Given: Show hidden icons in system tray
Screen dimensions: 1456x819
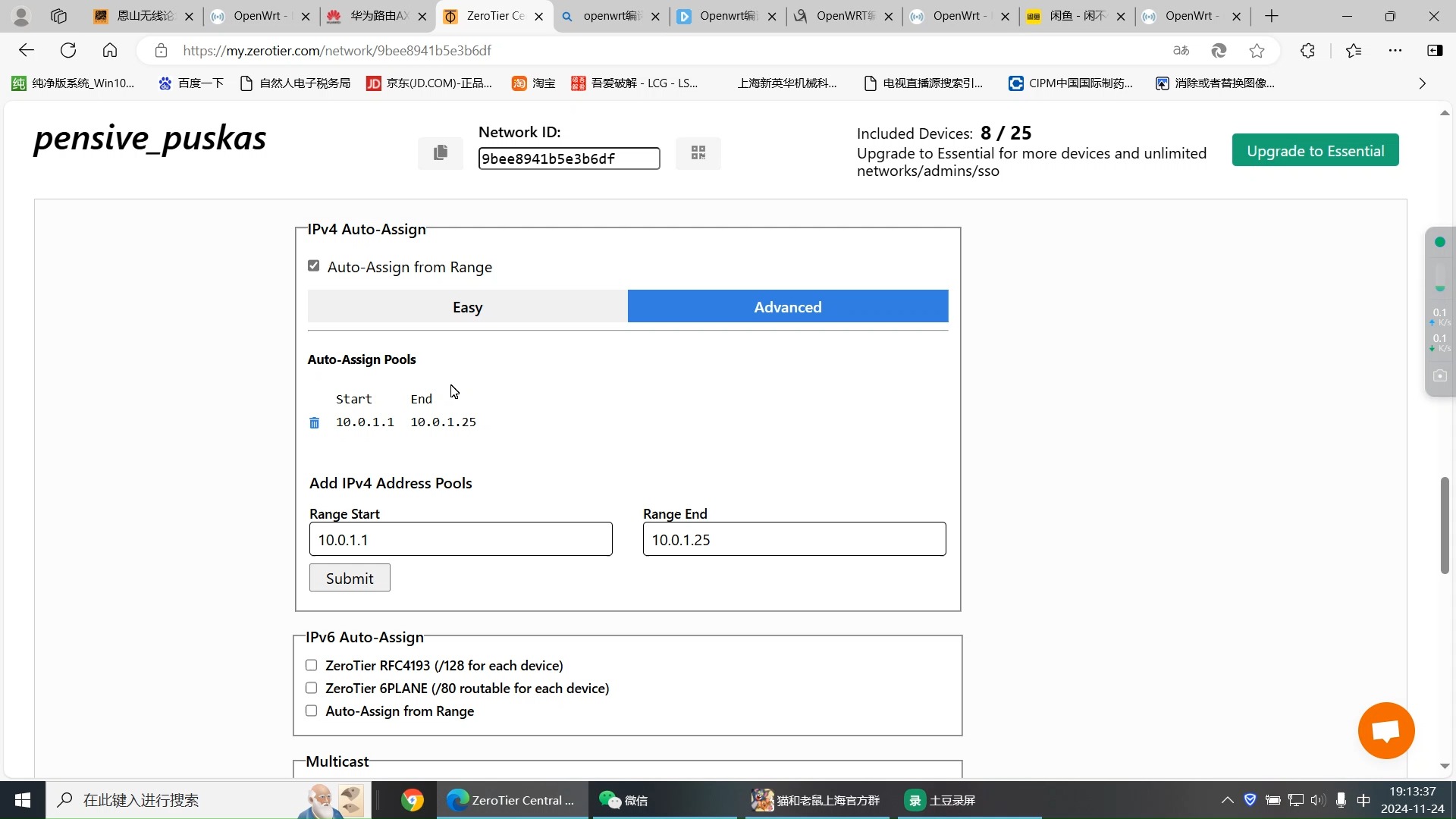Looking at the screenshot, I should (1226, 799).
